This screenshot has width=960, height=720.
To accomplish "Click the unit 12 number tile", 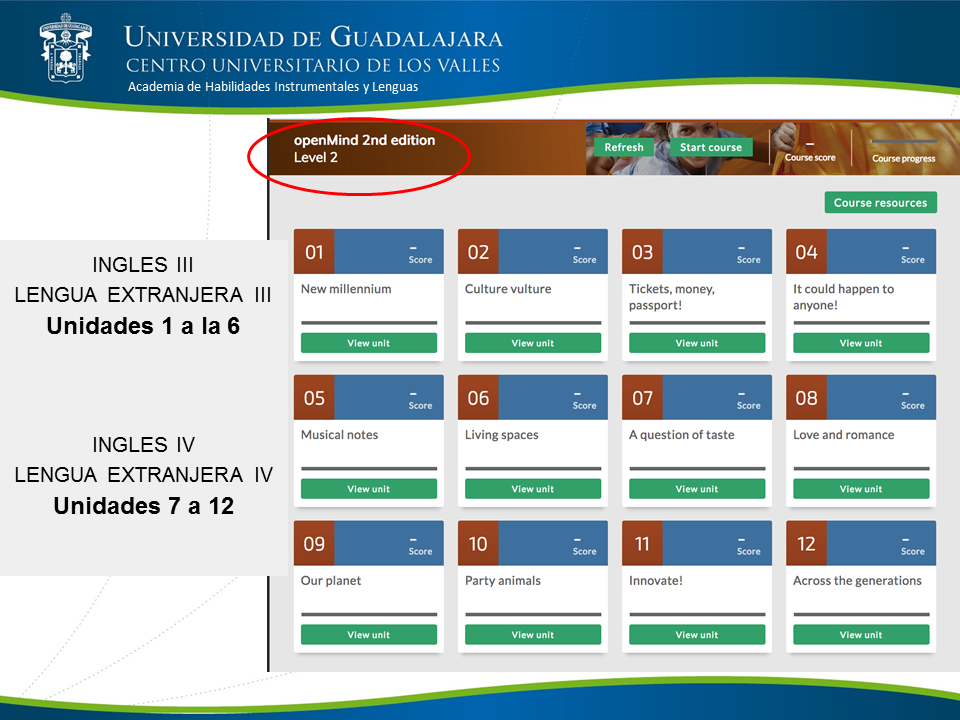I will click(806, 543).
